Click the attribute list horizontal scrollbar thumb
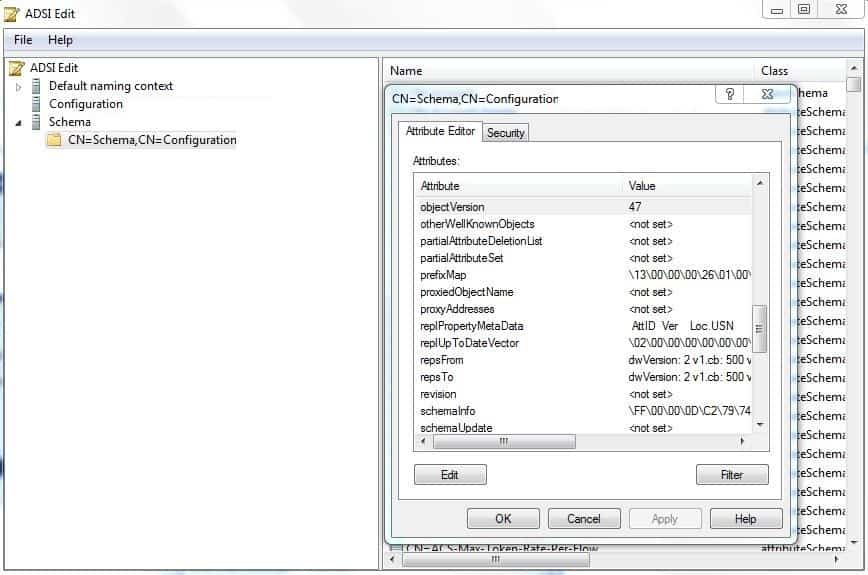 coord(504,442)
